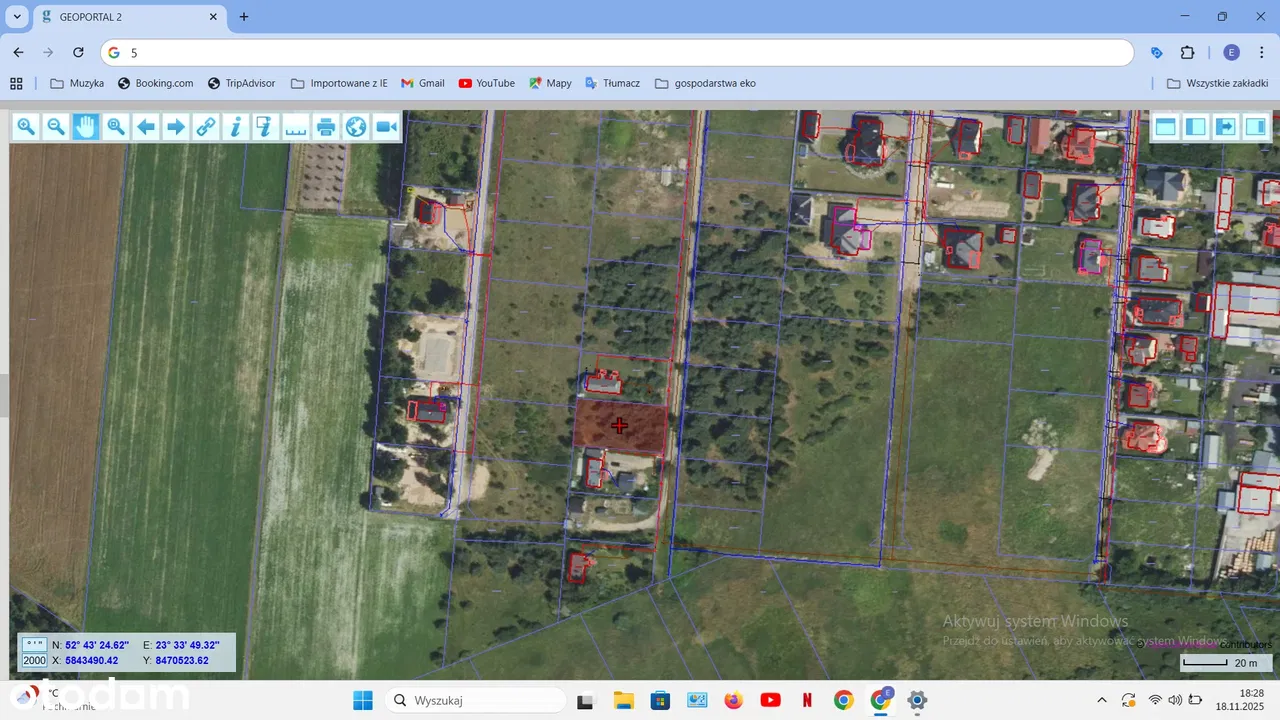The image size is (1280, 720).
Task: Open the ruler measurement tool
Action: pos(296,126)
